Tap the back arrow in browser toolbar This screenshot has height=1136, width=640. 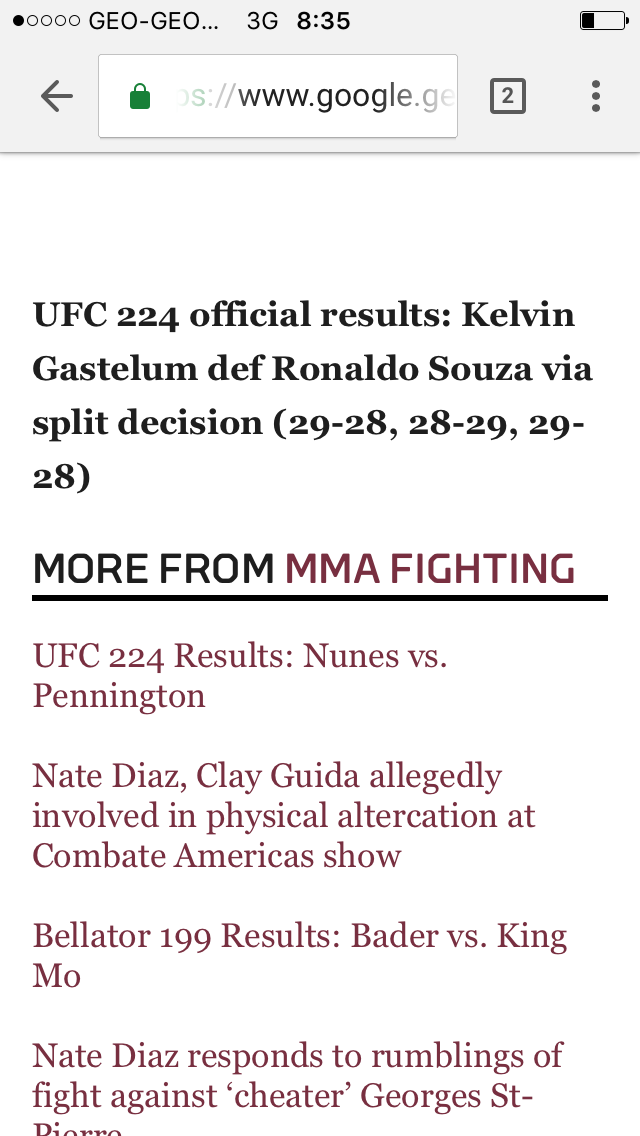pyautogui.click(x=57, y=96)
